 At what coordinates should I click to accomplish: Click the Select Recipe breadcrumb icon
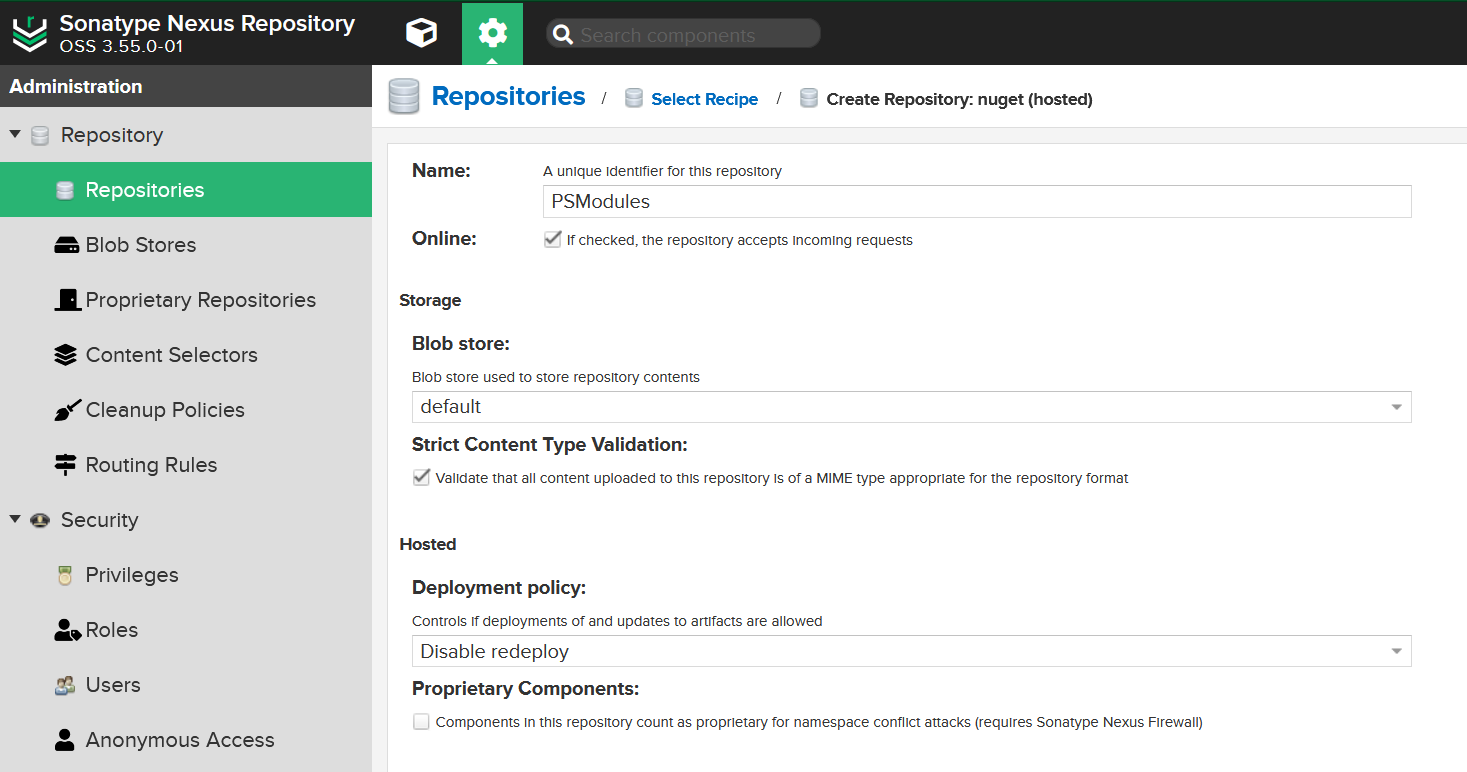633,98
